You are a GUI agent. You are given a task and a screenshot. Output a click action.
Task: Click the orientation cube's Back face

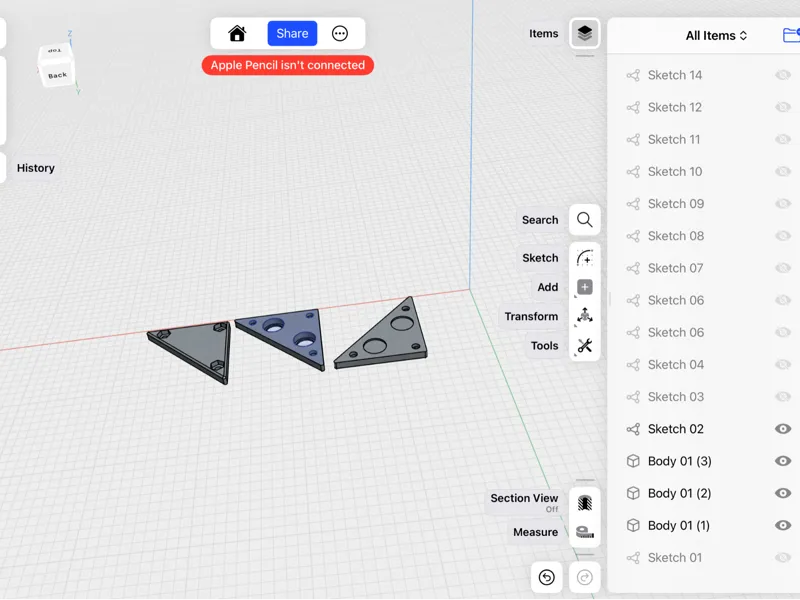pyautogui.click(x=57, y=76)
